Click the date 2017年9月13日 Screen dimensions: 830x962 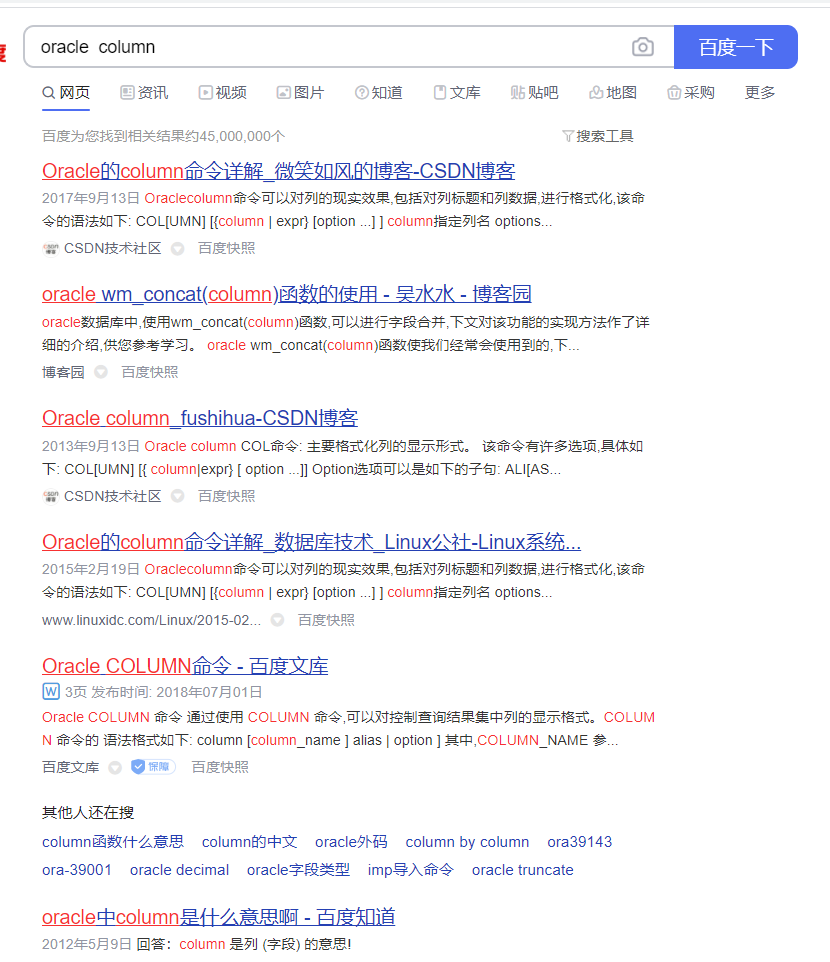tap(91, 198)
